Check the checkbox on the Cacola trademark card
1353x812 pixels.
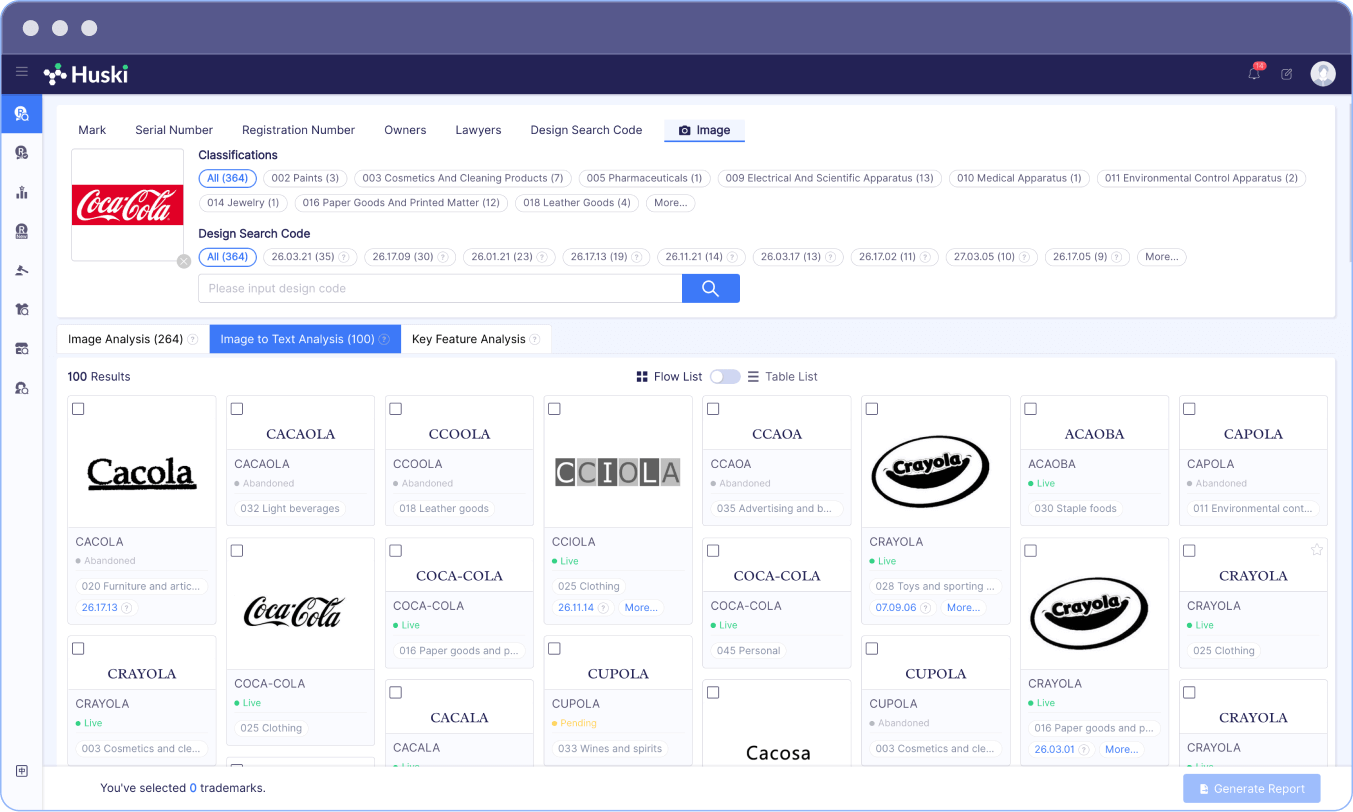click(78, 408)
